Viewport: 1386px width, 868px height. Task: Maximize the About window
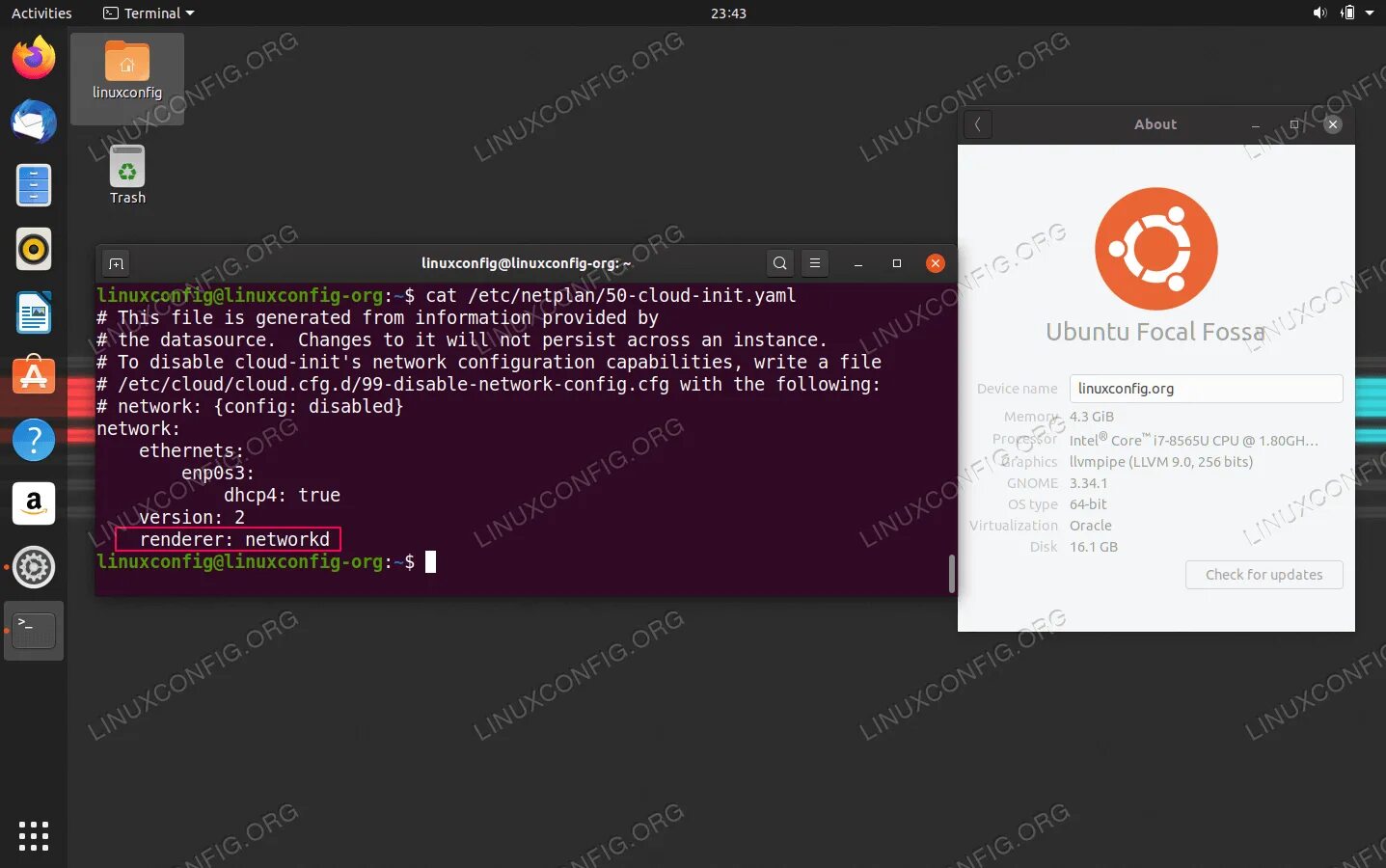[x=1294, y=124]
